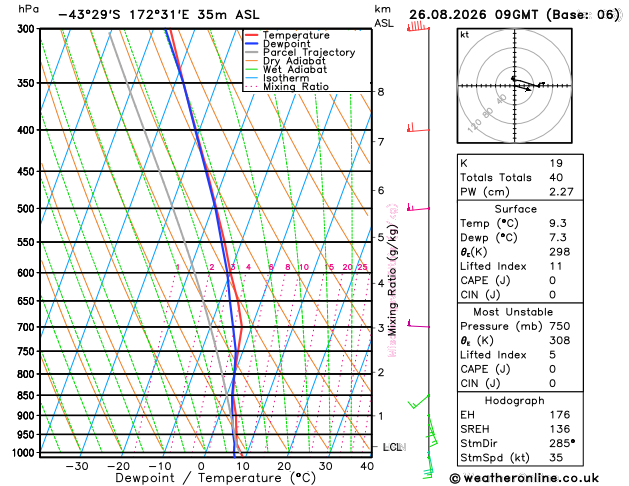Viewport: 629px width, 486px height.
Task: Click the Hodograph table heading
Action: (x=514, y=401)
